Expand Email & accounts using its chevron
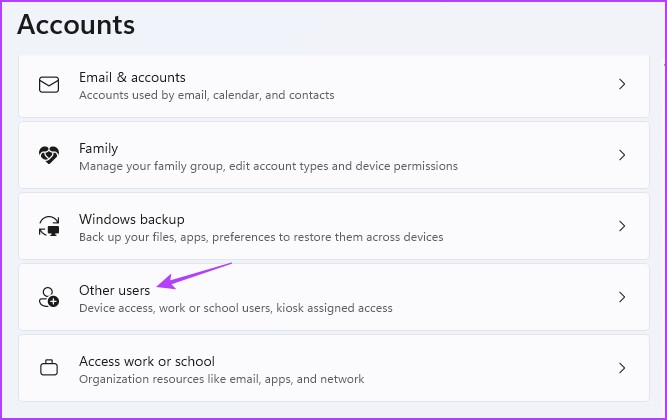This screenshot has height=420, width=667. coord(622,84)
